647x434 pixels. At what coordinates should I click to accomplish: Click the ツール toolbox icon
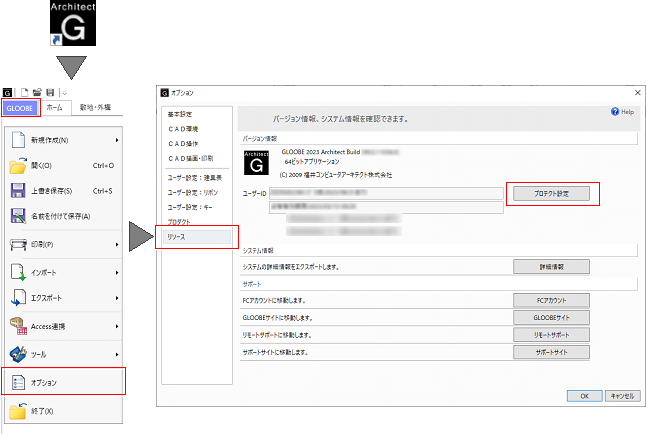tap(18, 354)
